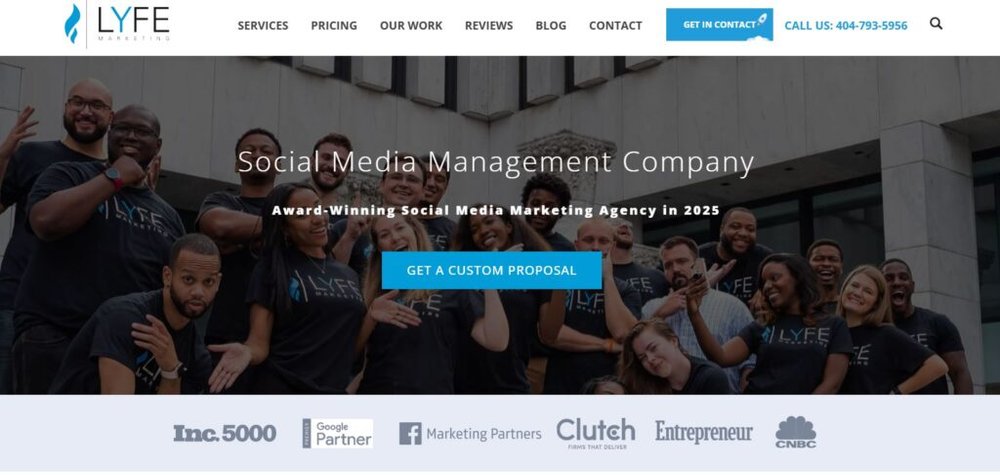Open the Services menu
The width and height of the screenshot is (1000, 475).
click(x=263, y=26)
